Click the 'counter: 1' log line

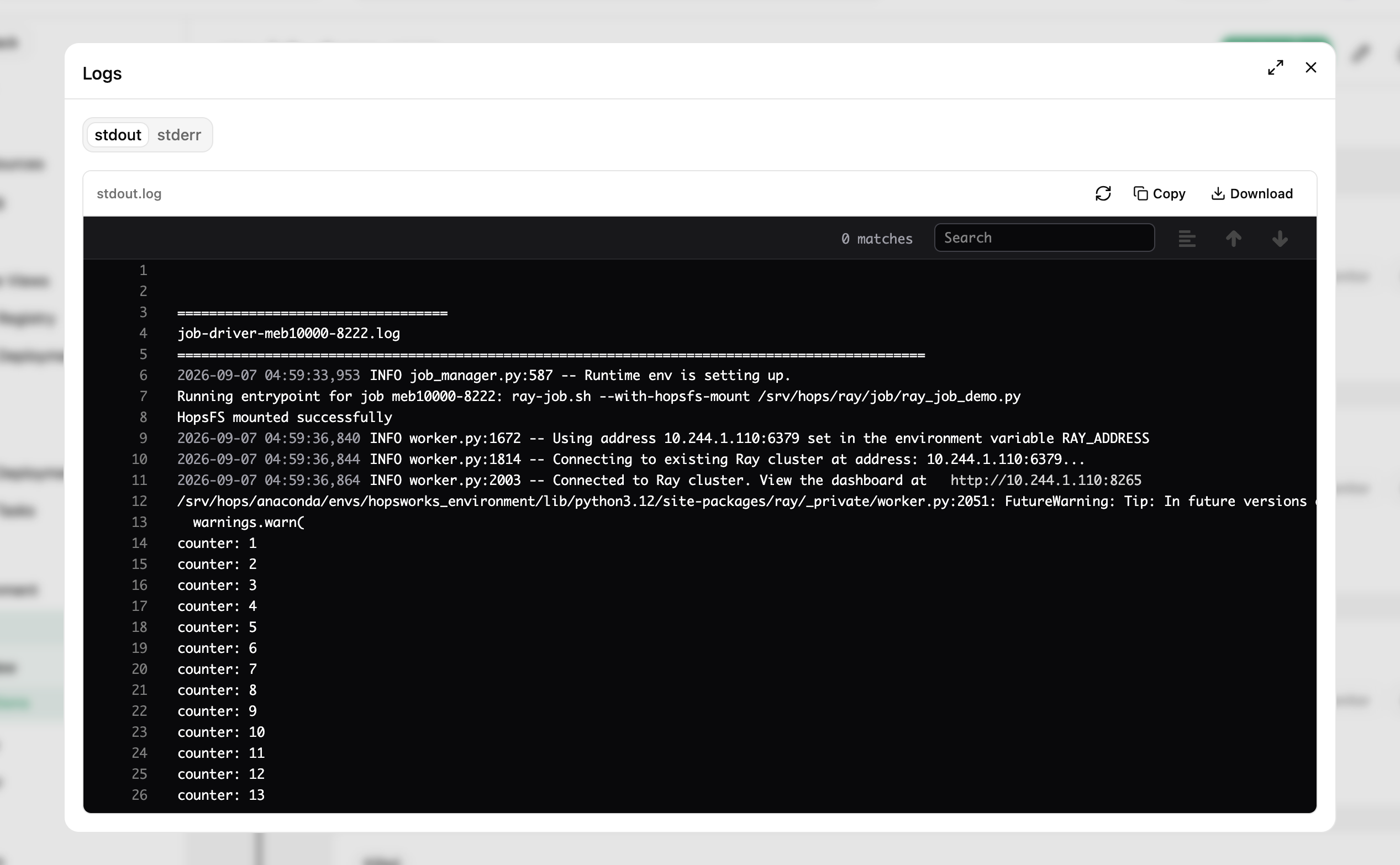(x=217, y=543)
